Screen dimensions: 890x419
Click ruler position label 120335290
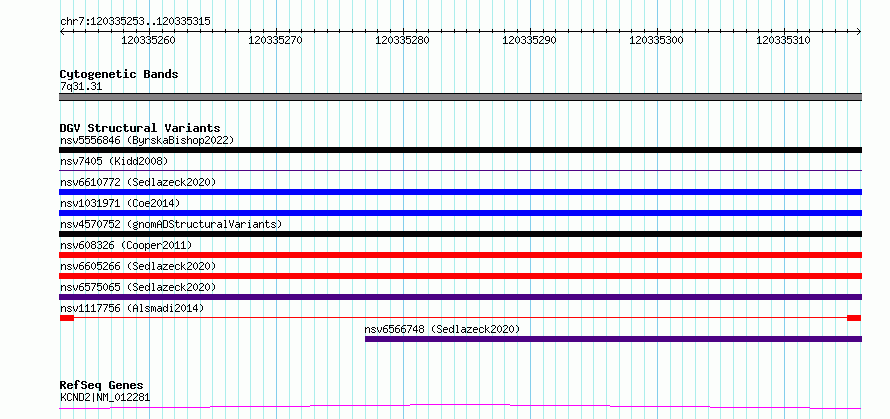(530, 40)
